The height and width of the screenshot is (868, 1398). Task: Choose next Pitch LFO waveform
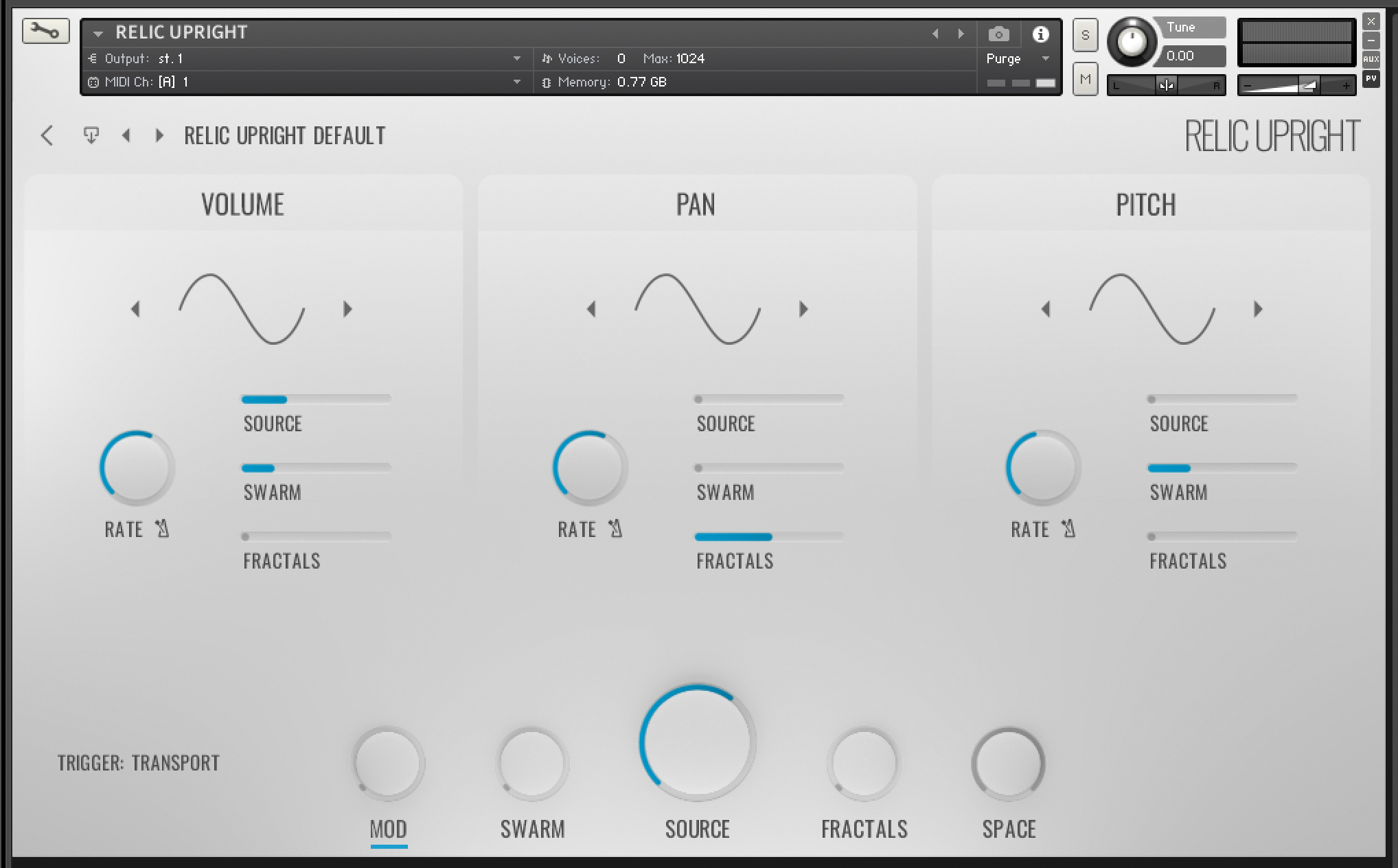coord(1258,309)
